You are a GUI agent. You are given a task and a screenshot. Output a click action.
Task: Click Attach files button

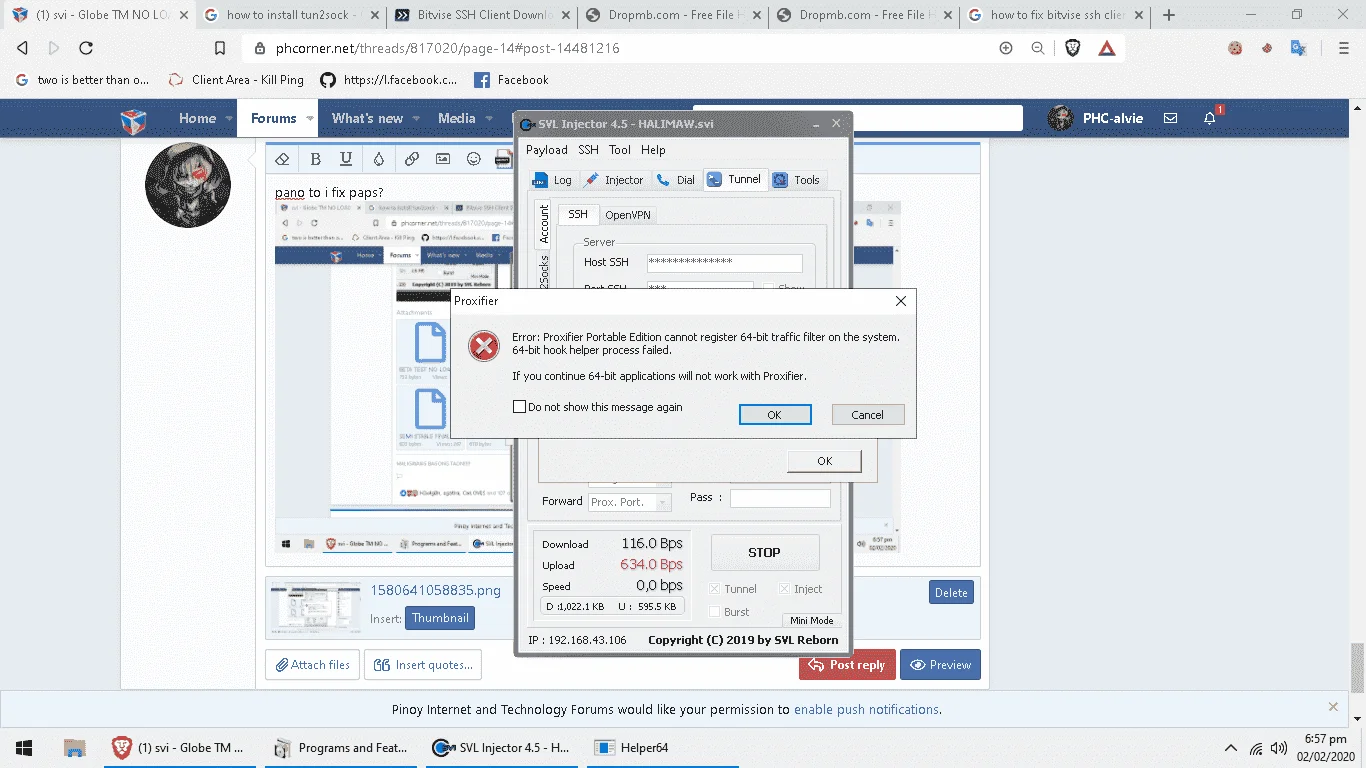(310, 665)
